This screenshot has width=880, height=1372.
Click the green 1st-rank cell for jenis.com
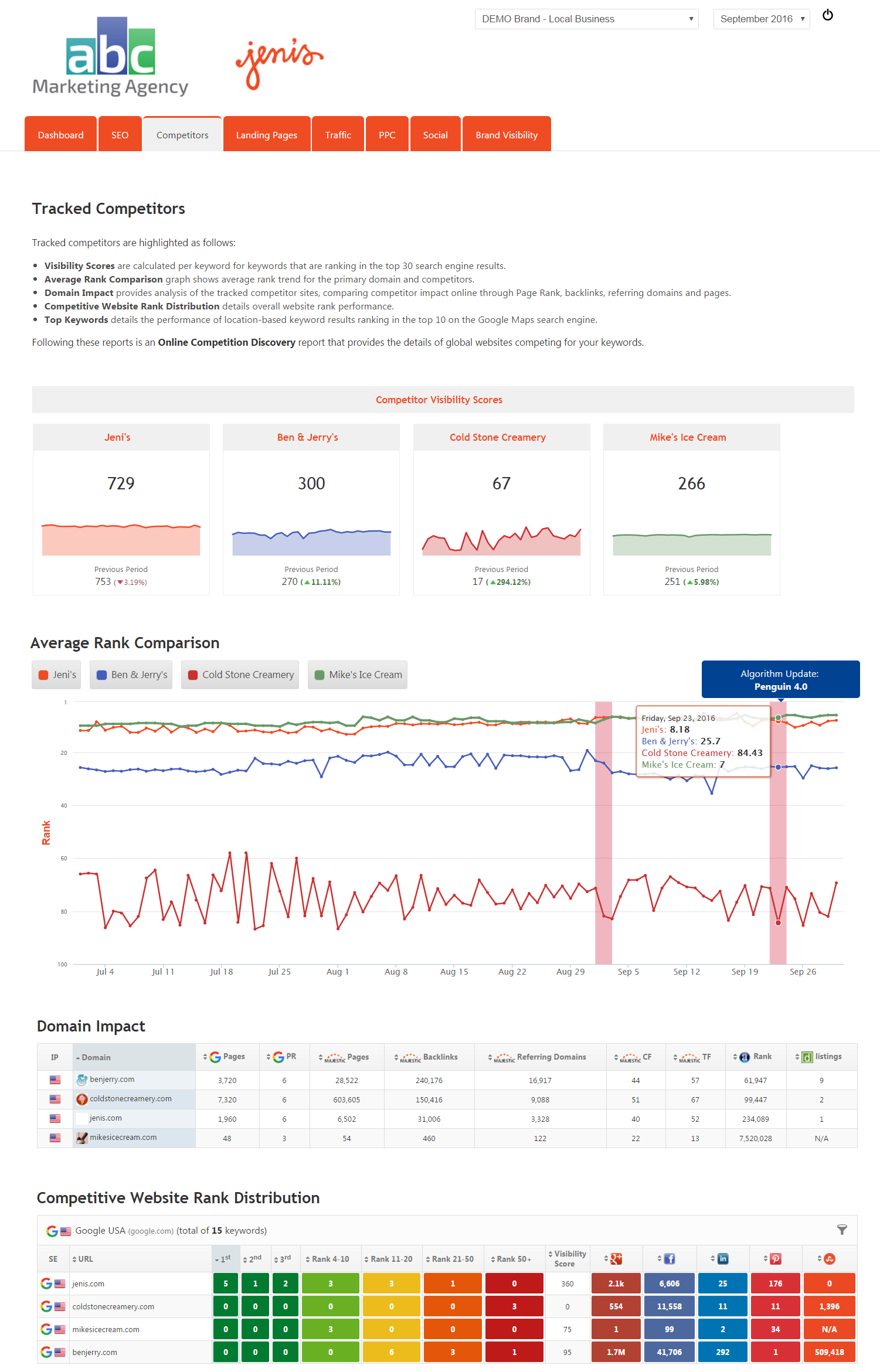click(226, 1283)
